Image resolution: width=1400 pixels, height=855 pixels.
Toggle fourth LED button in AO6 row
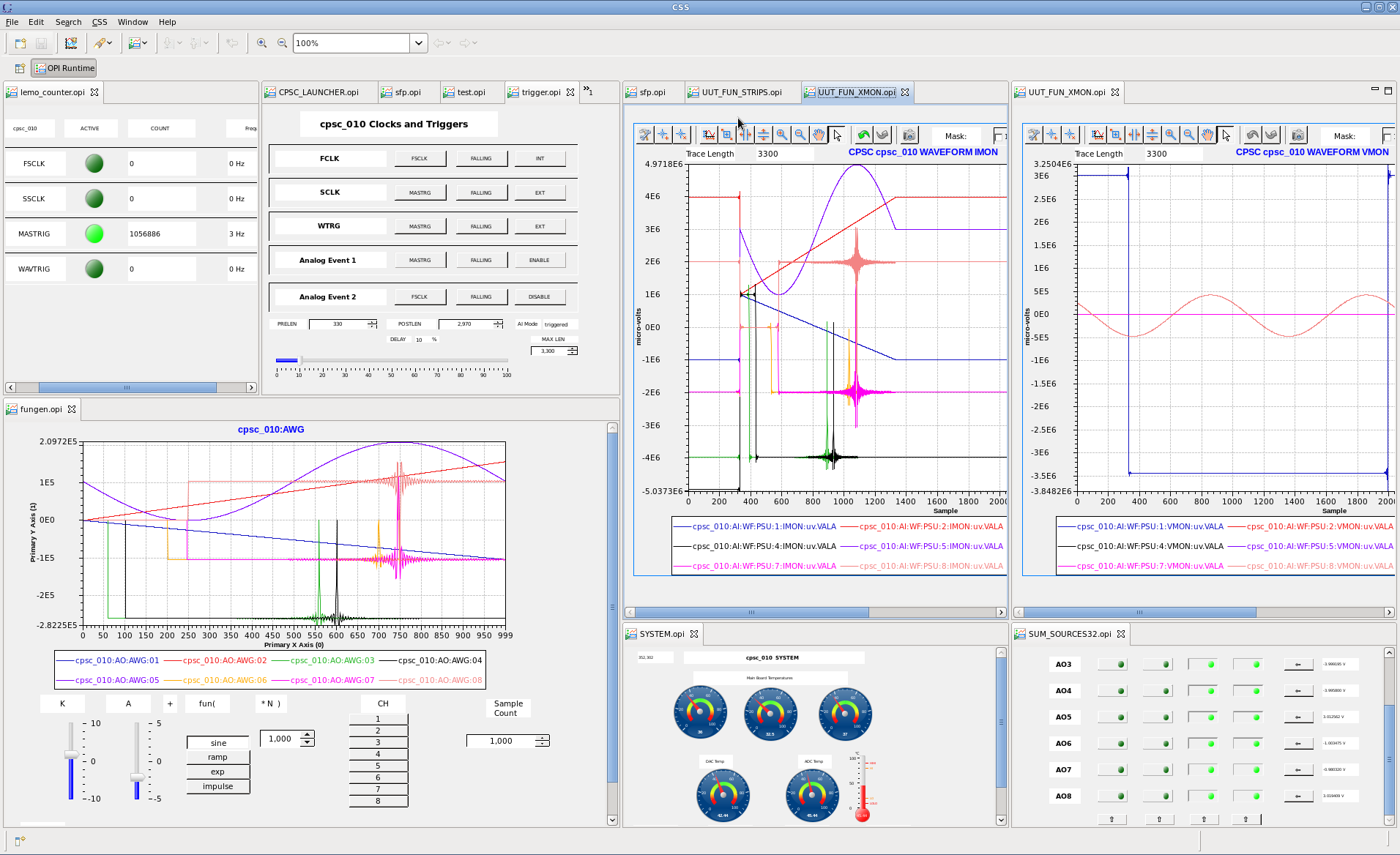tap(1248, 744)
